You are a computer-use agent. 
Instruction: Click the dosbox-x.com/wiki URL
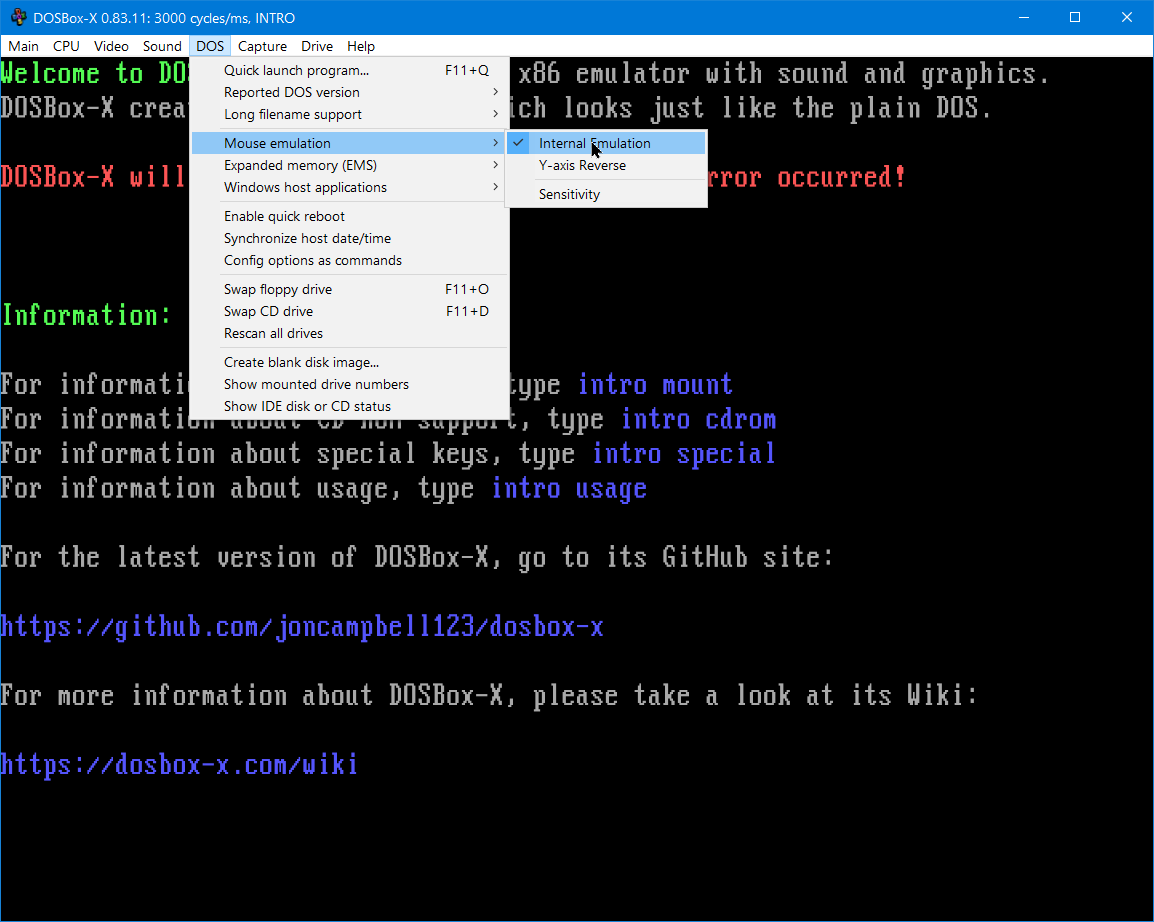click(179, 765)
